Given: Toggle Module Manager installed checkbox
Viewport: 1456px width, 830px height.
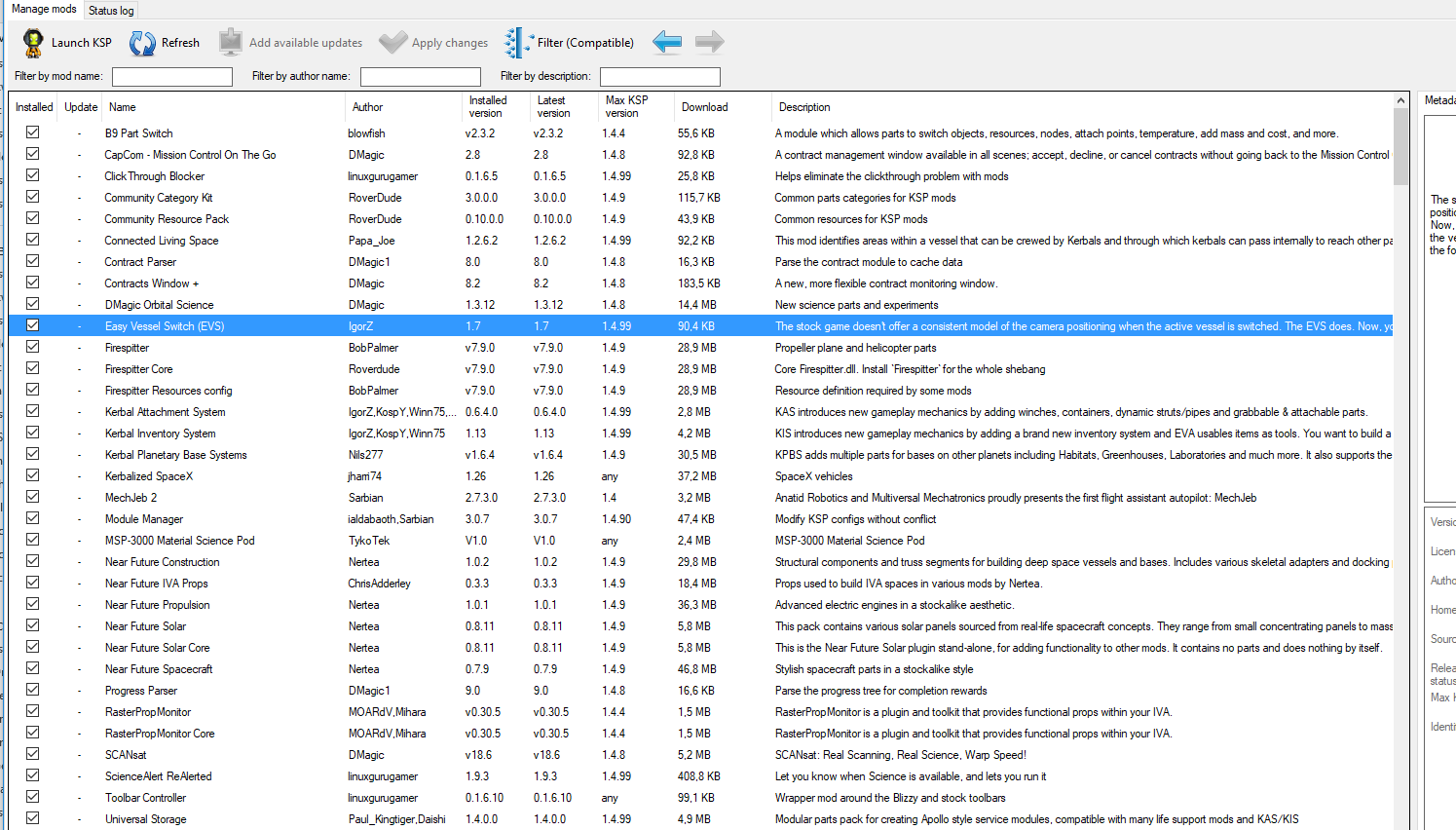Looking at the screenshot, I should 32,518.
